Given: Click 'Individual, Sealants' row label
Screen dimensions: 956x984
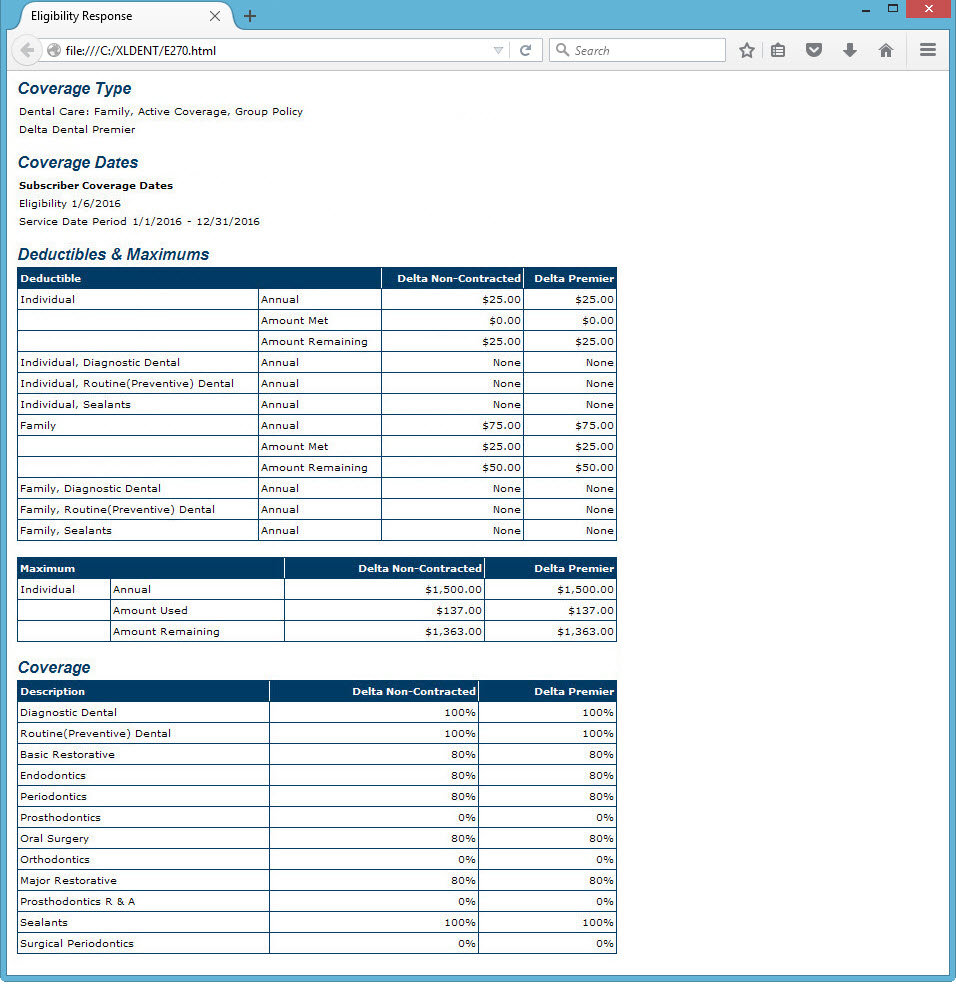Looking at the screenshot, I should click(x=75, y=405).
